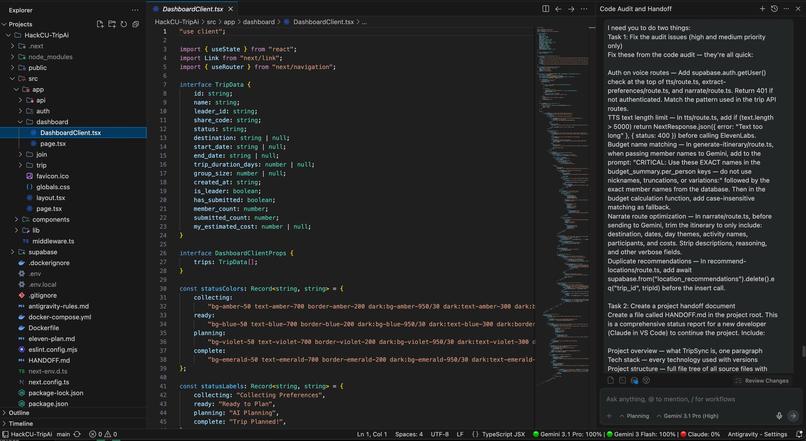The height and width of the screenshot is (441, 806).
Task: Click the Ask anything chat input field
Action: click(699, 399)
